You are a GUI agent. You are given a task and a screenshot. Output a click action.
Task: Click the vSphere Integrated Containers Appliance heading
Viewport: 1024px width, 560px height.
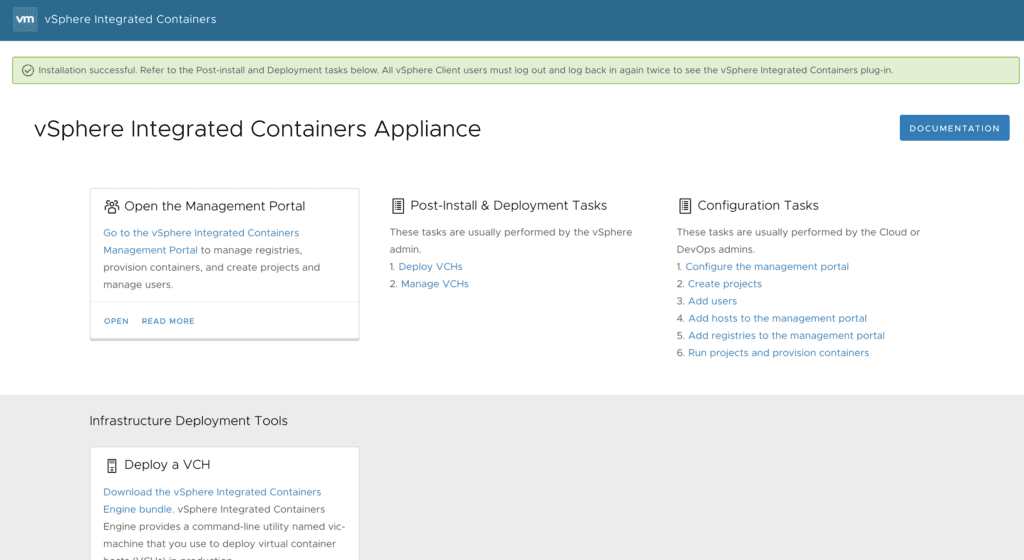click(257, 129)
